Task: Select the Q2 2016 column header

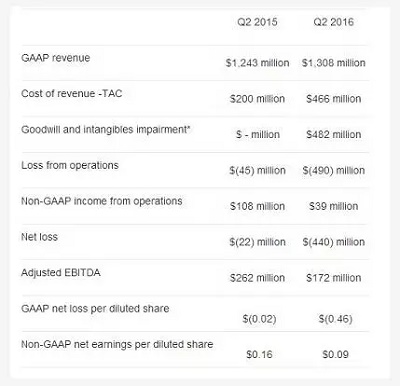Action: 333,22
